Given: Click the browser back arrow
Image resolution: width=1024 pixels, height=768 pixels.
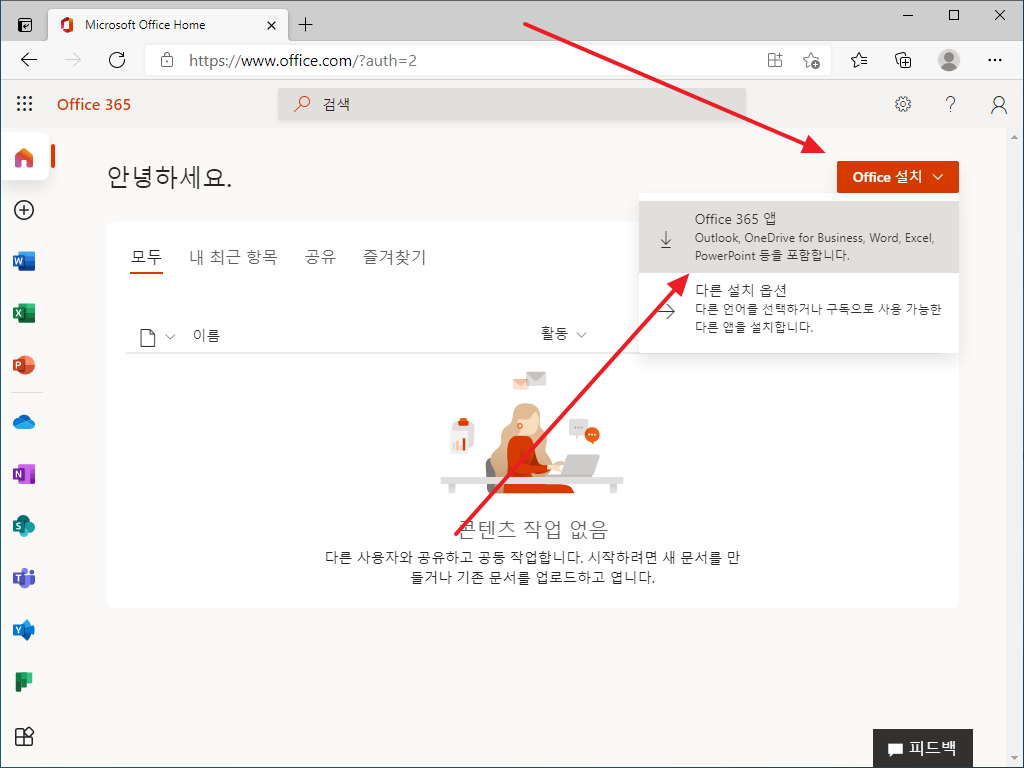Looking at the screenshot, I should (x=29, y=60).
